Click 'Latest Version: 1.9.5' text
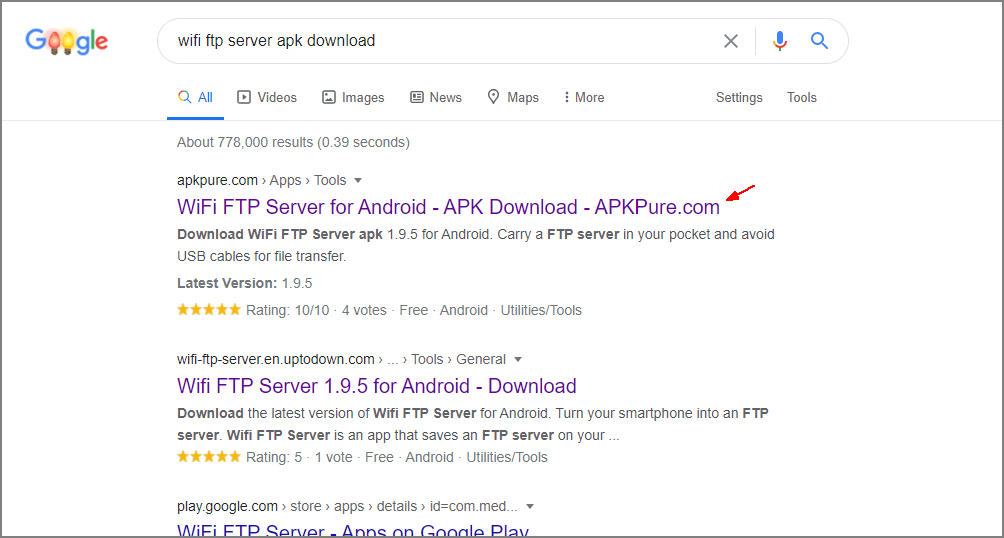 point(245,283)
